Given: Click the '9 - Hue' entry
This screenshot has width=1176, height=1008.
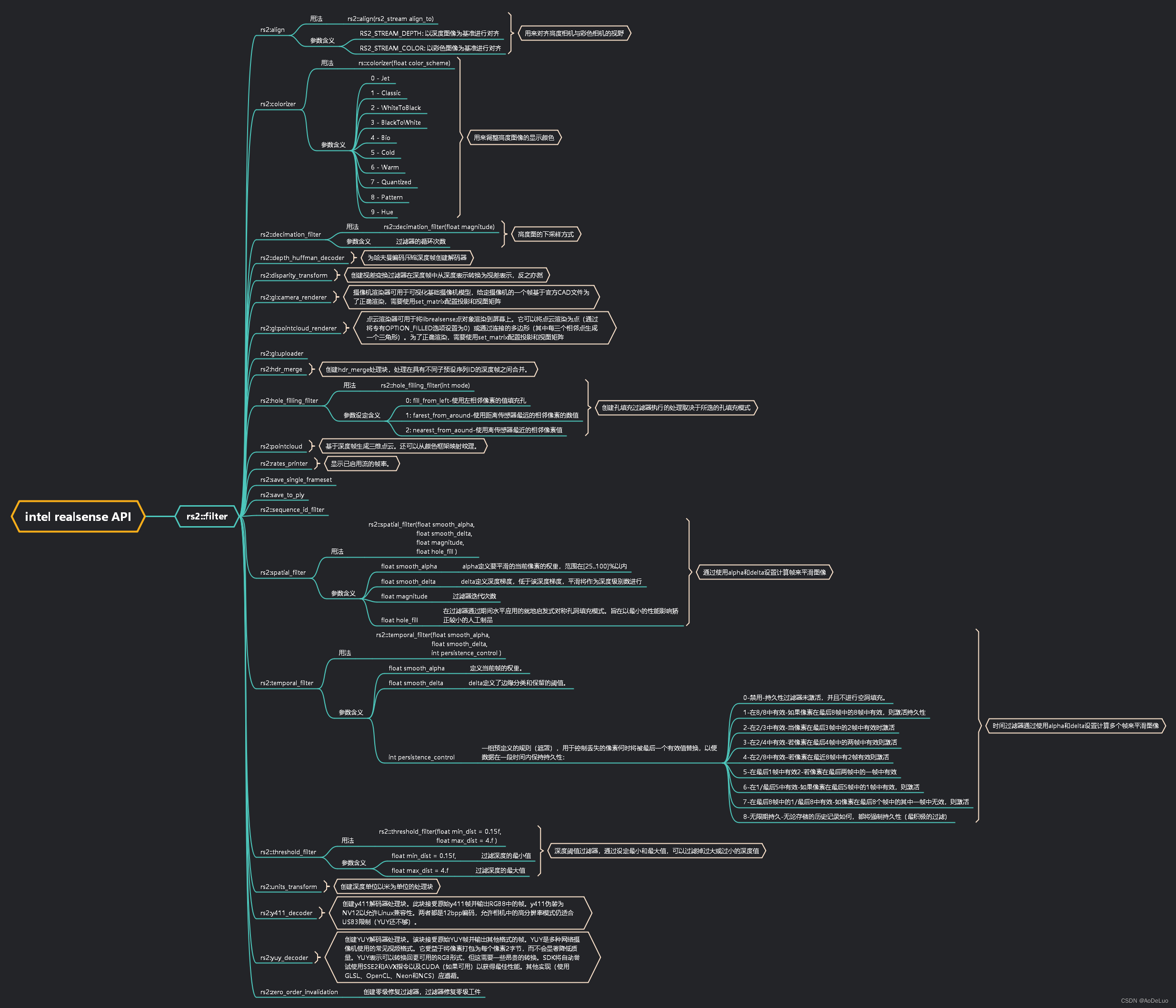Looking at the screenshot, I should tap(382, 212).
